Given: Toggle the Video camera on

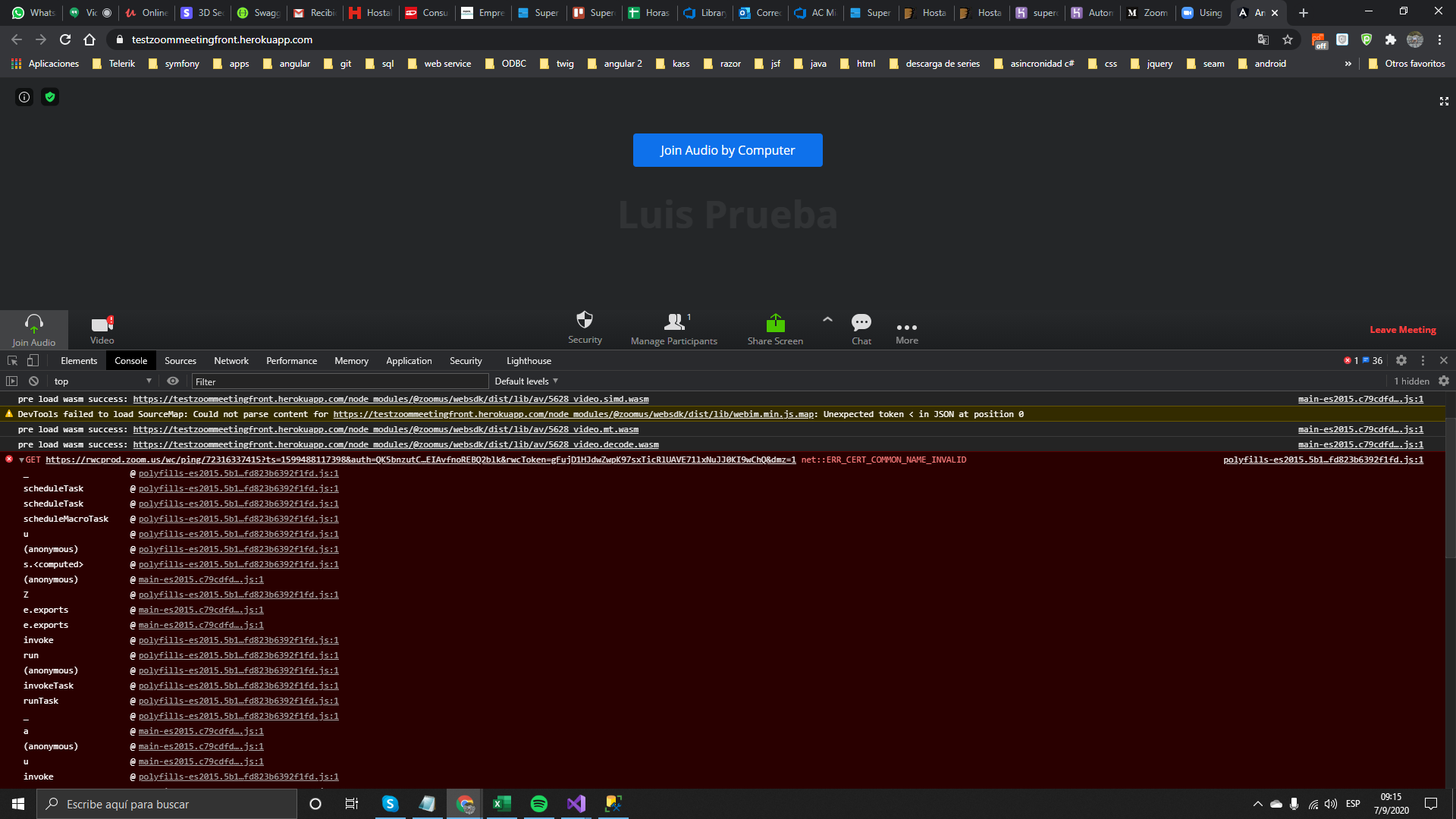Looking at the screenshot, I should [102, 325].
